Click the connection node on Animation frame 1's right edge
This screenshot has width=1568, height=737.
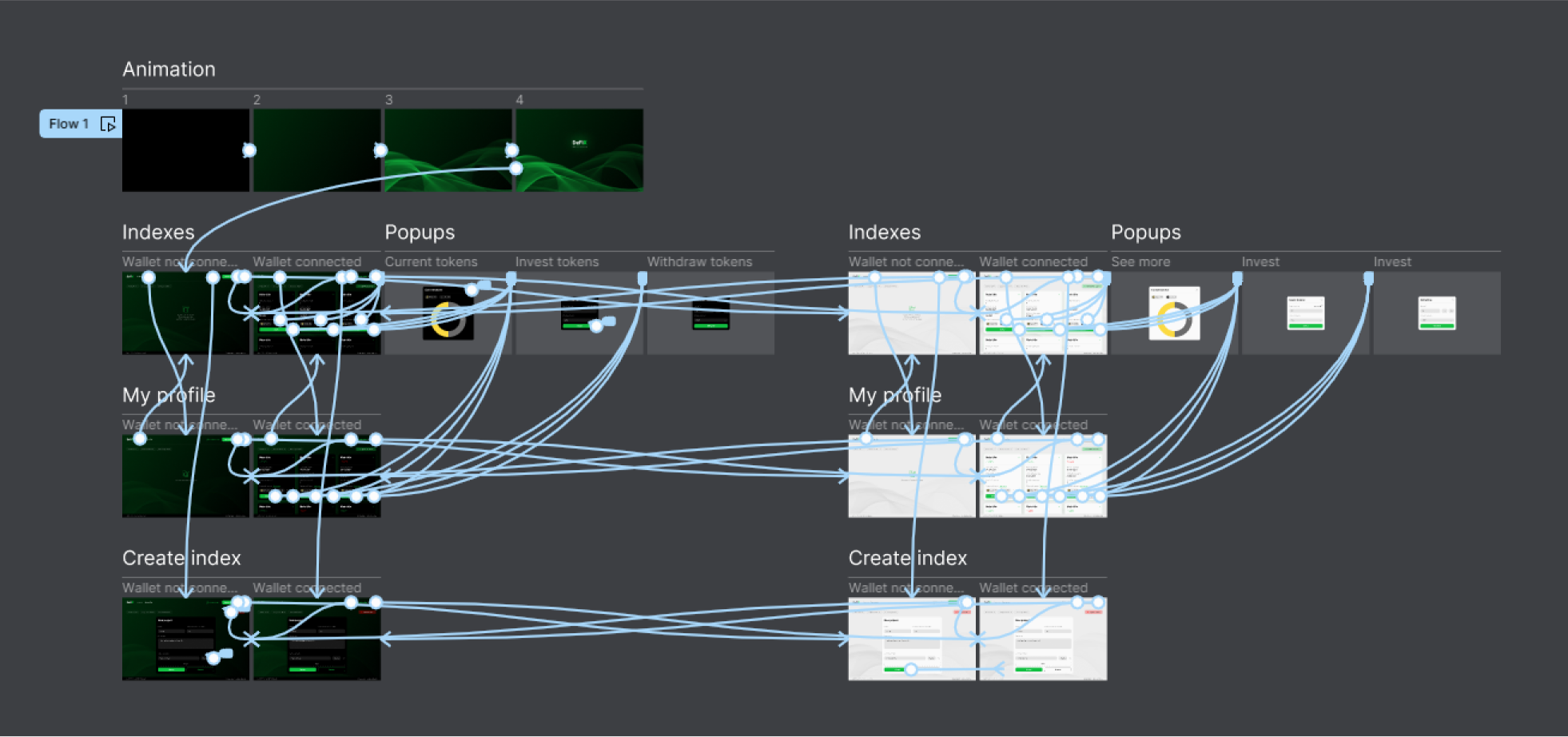tap(249, 150)
